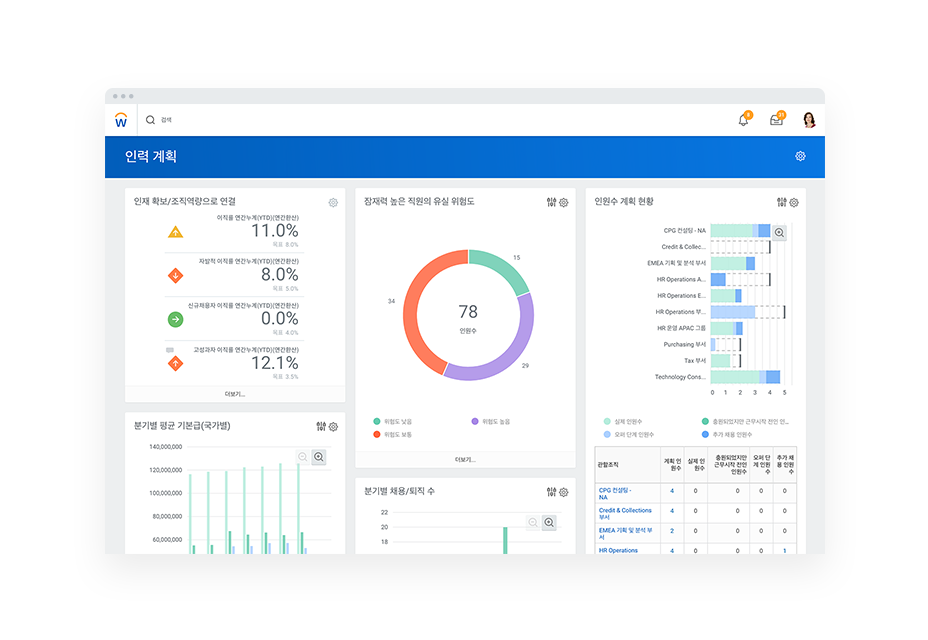Open the notifications bell
The width and height of the screenshot is (928, 640).
[743, 120]
